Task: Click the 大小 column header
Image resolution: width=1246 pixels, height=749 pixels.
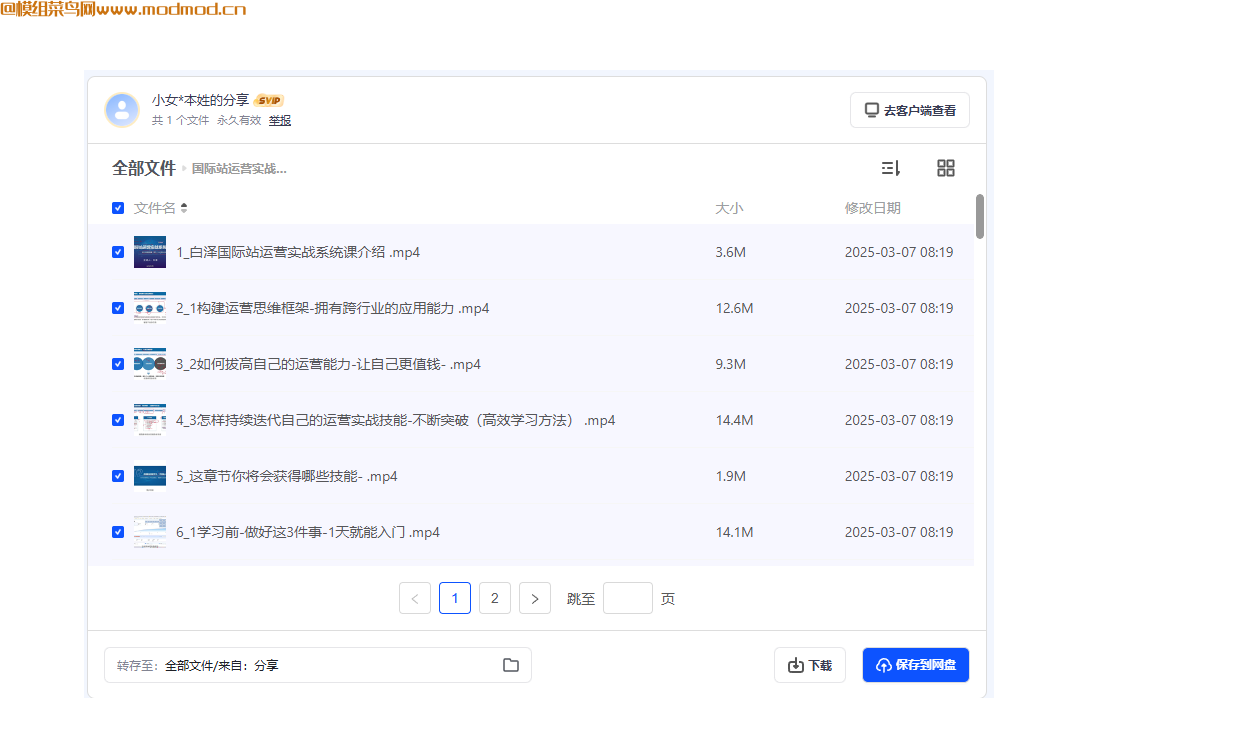Action: click(729, 208)
